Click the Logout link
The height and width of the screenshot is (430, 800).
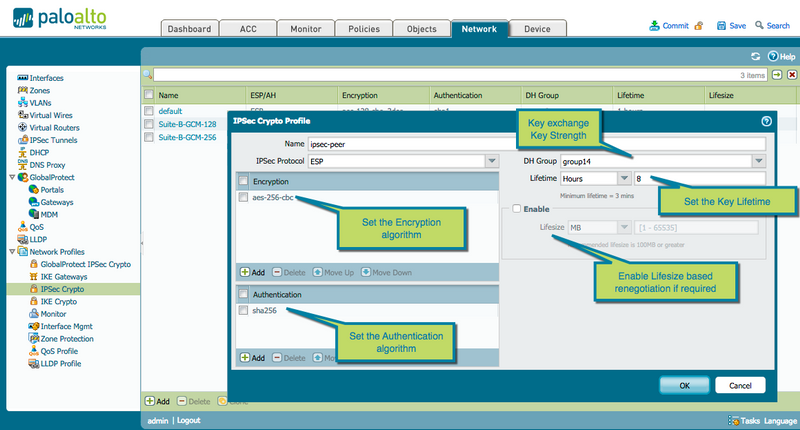(x=188, y=420)
